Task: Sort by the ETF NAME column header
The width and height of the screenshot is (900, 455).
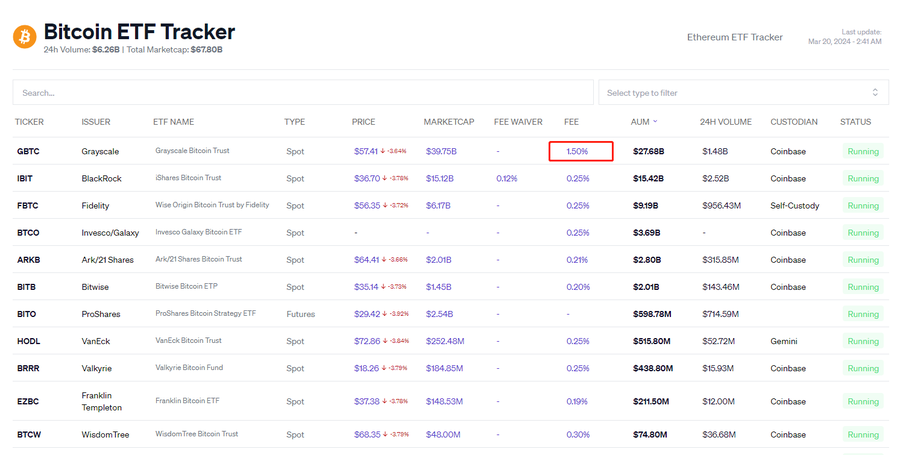Action: 173,122
